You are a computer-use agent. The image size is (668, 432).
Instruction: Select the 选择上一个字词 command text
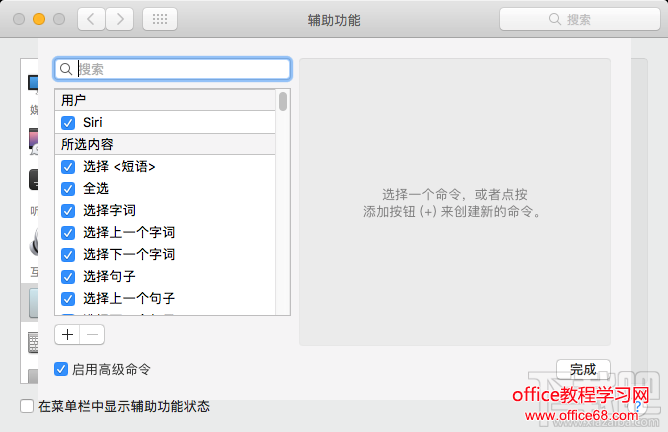[x=129, y=233]
